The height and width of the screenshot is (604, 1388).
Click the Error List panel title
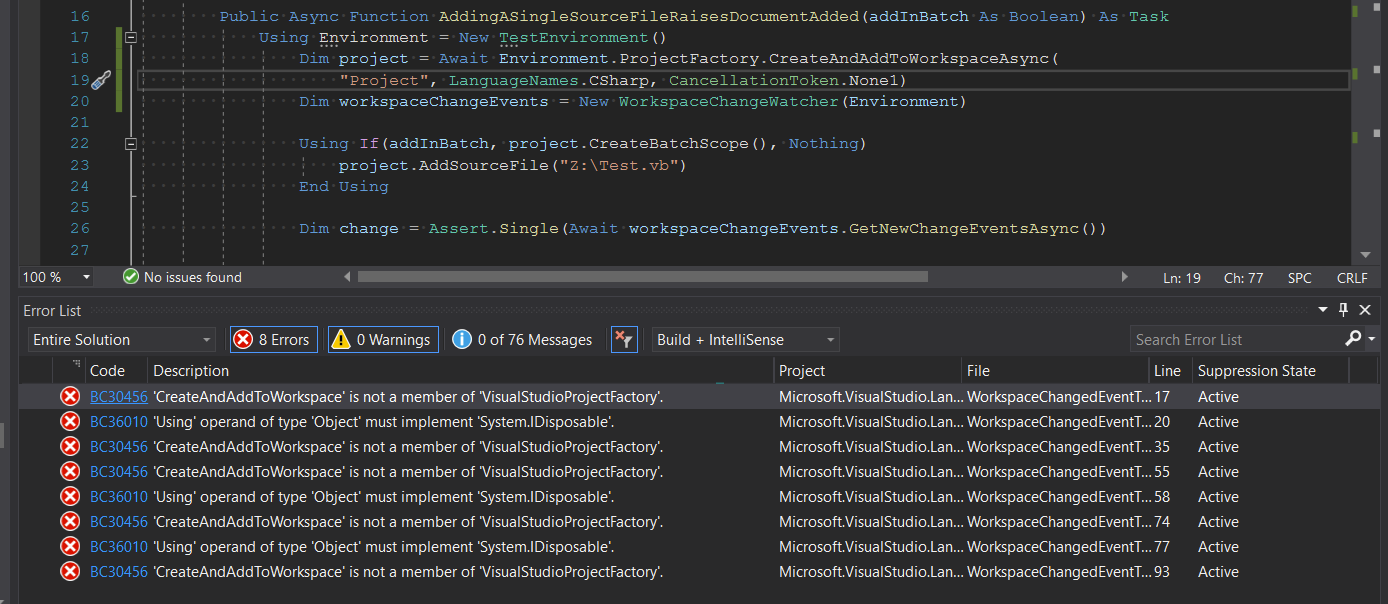point(52,311)
